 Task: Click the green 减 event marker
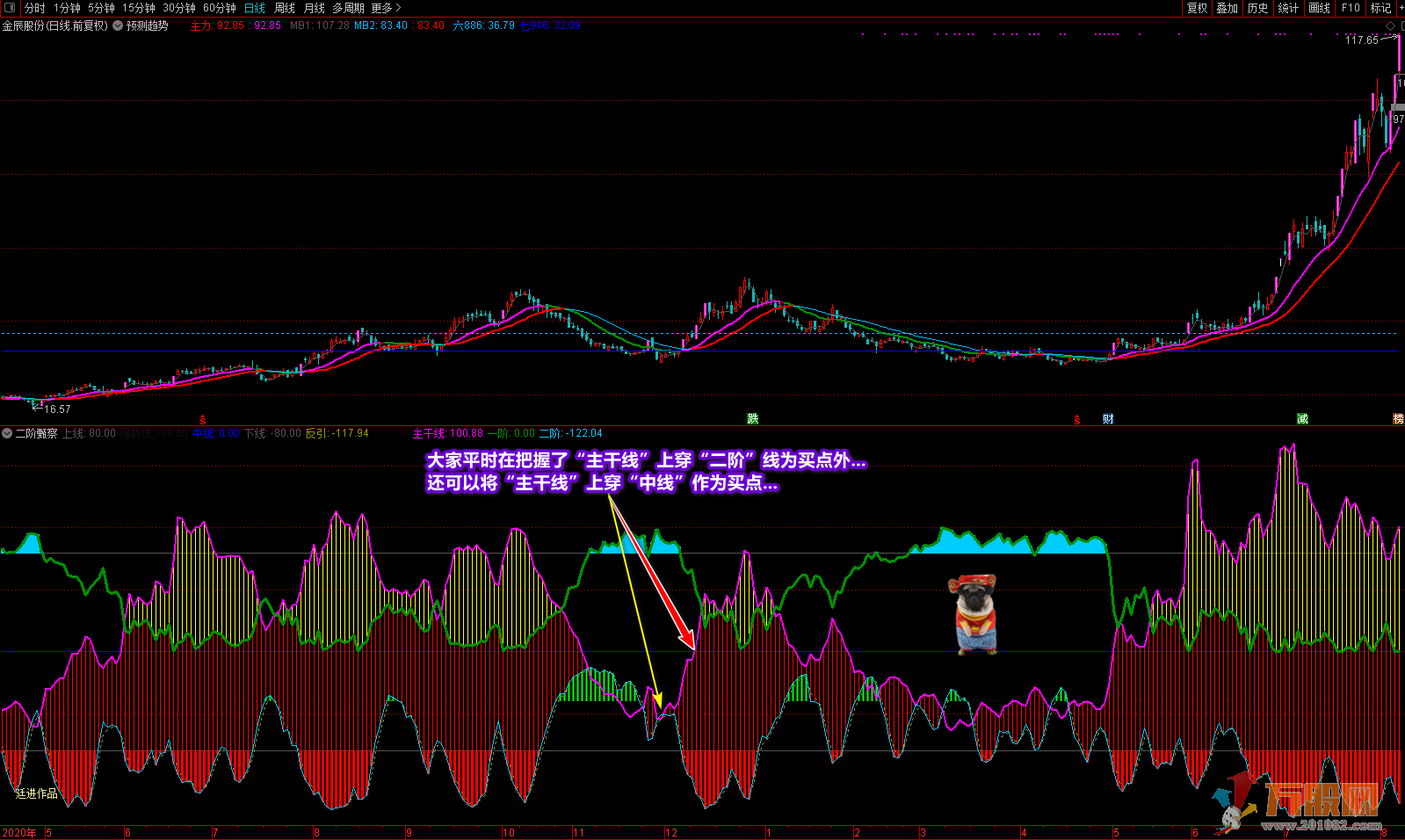point(1302,419)
